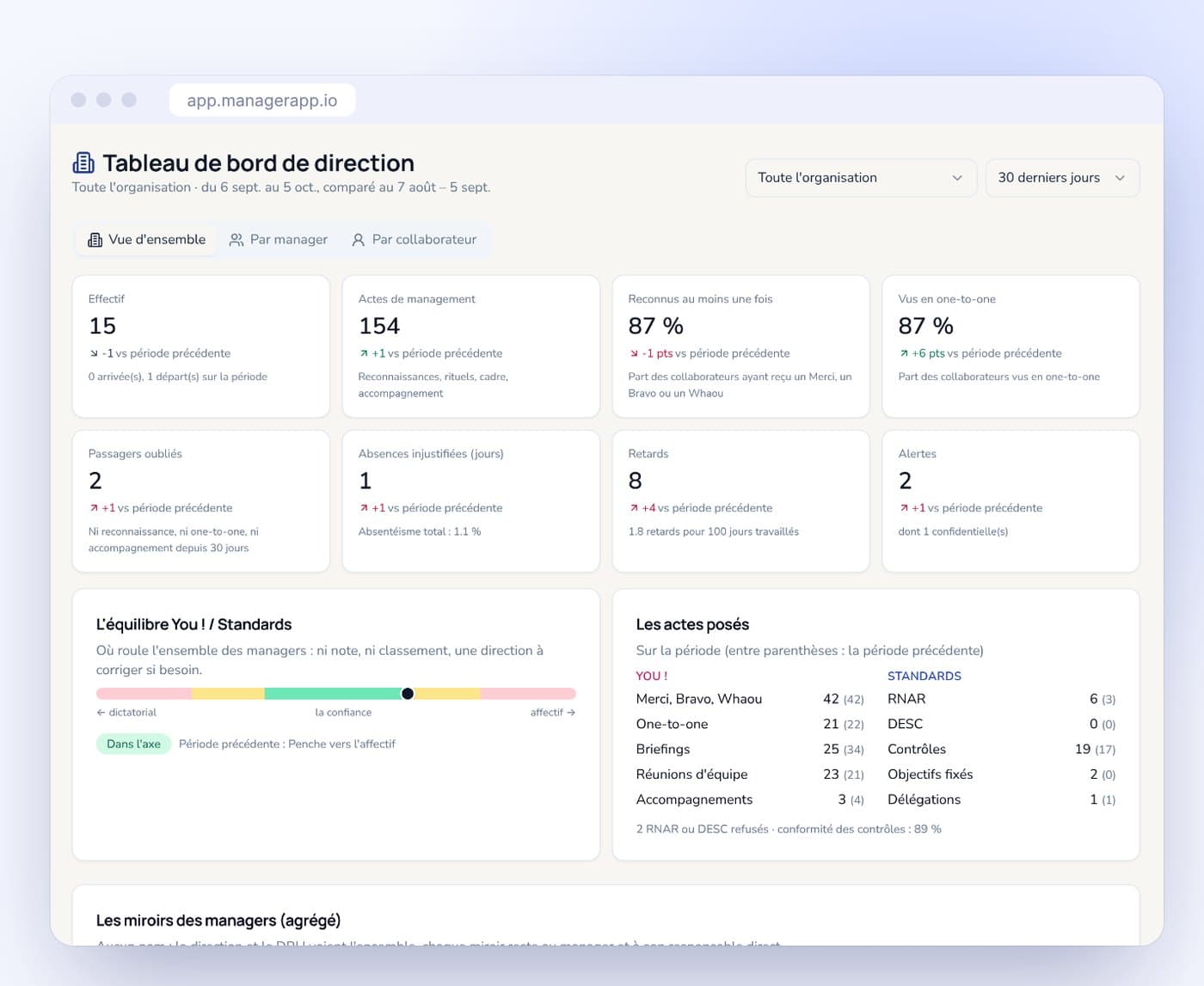Click the RNAR row label
The height and width of the screenshot is (986, 1204).
[x=906, y=699]
